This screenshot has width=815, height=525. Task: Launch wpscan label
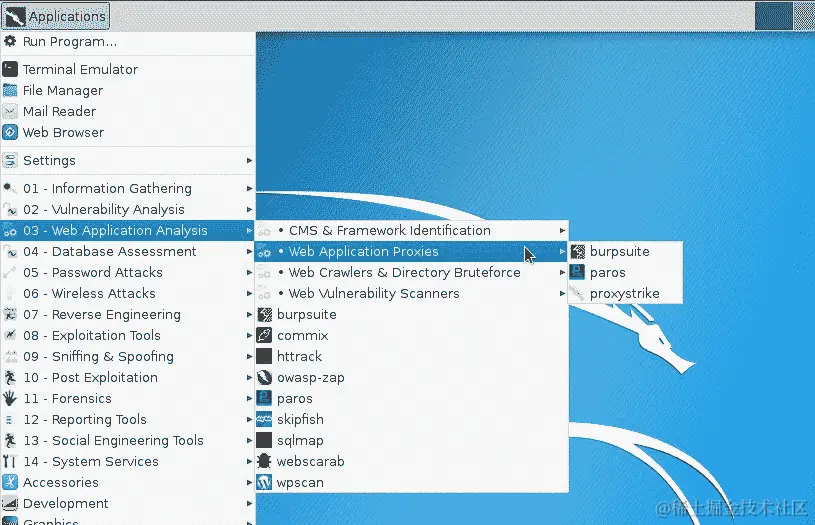point(300,483)
